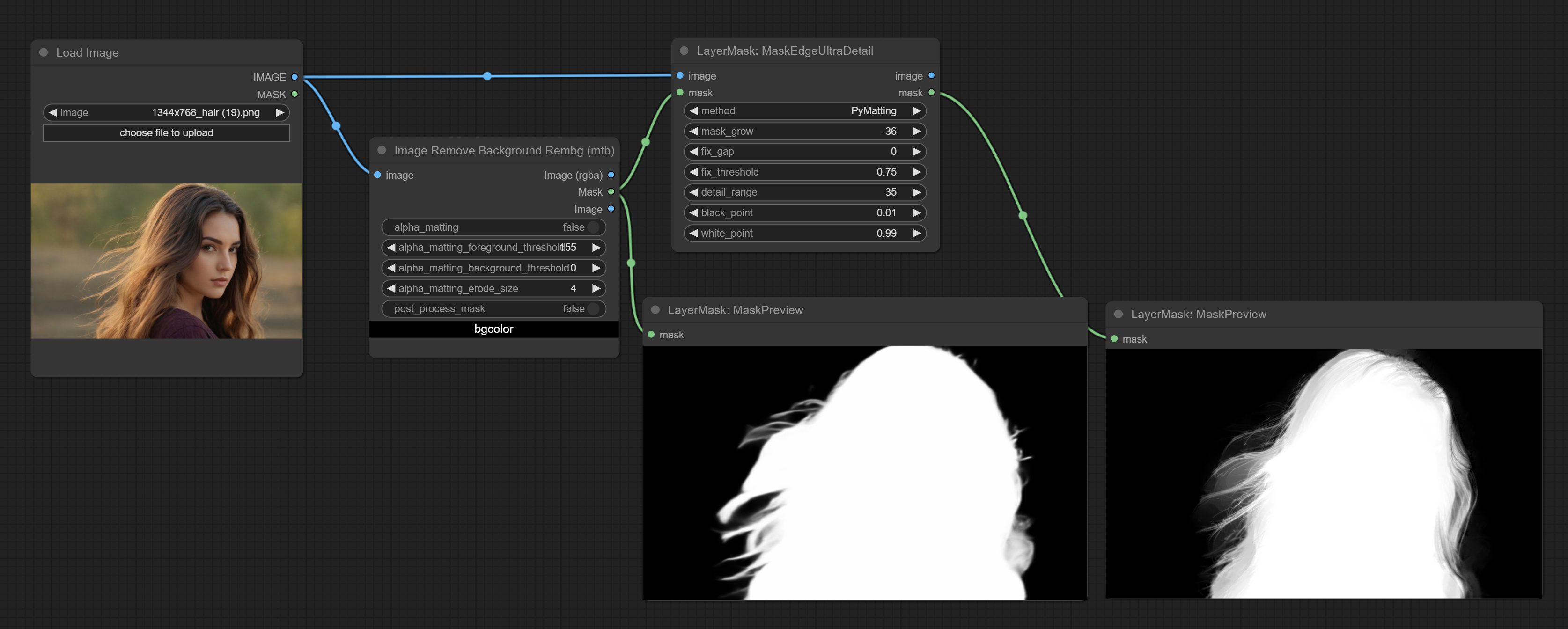Click the collapse dot on the MaskEdgeUltraDetail node

click(684, 51)
